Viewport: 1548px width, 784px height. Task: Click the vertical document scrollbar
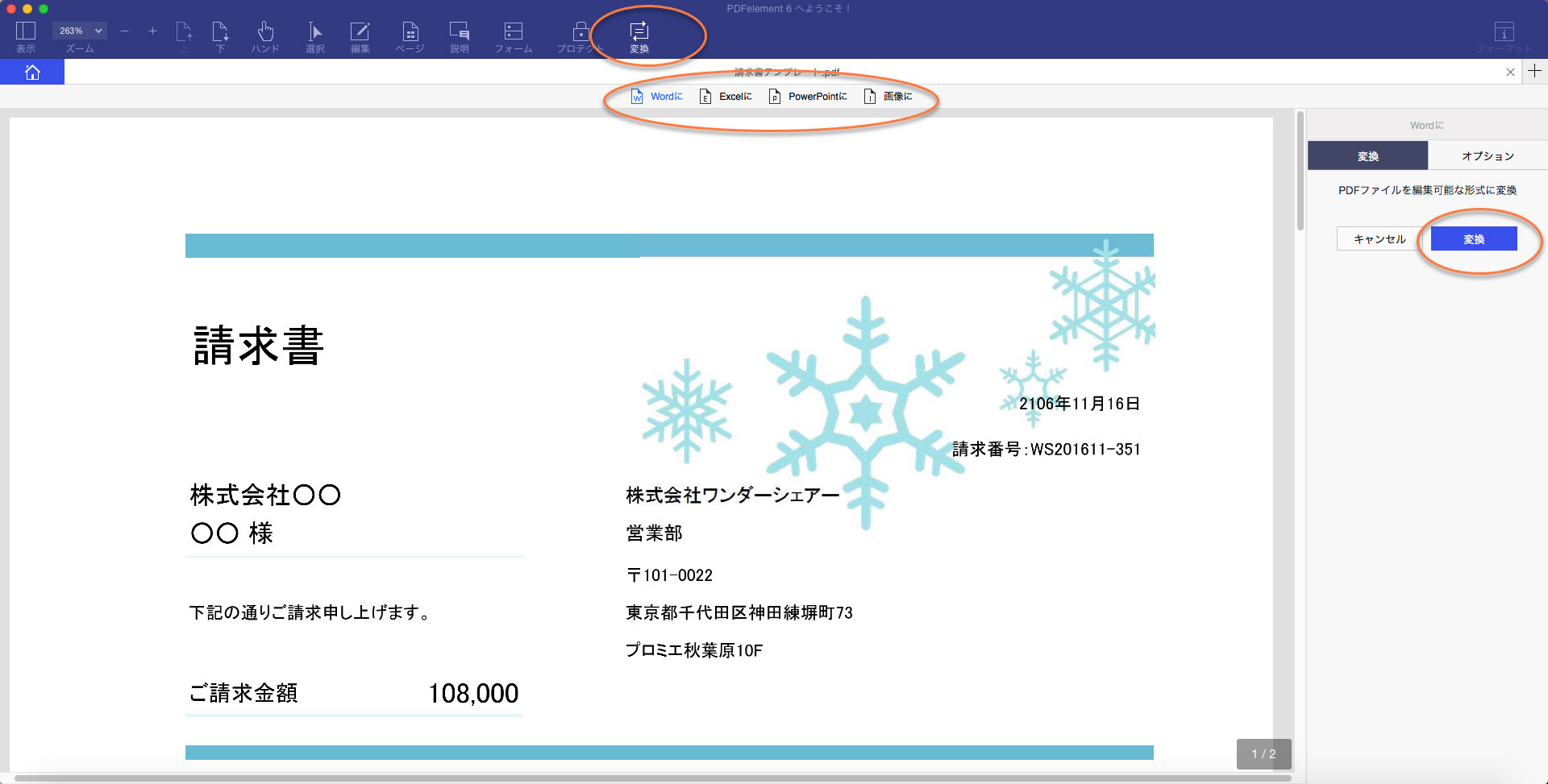1300,171
